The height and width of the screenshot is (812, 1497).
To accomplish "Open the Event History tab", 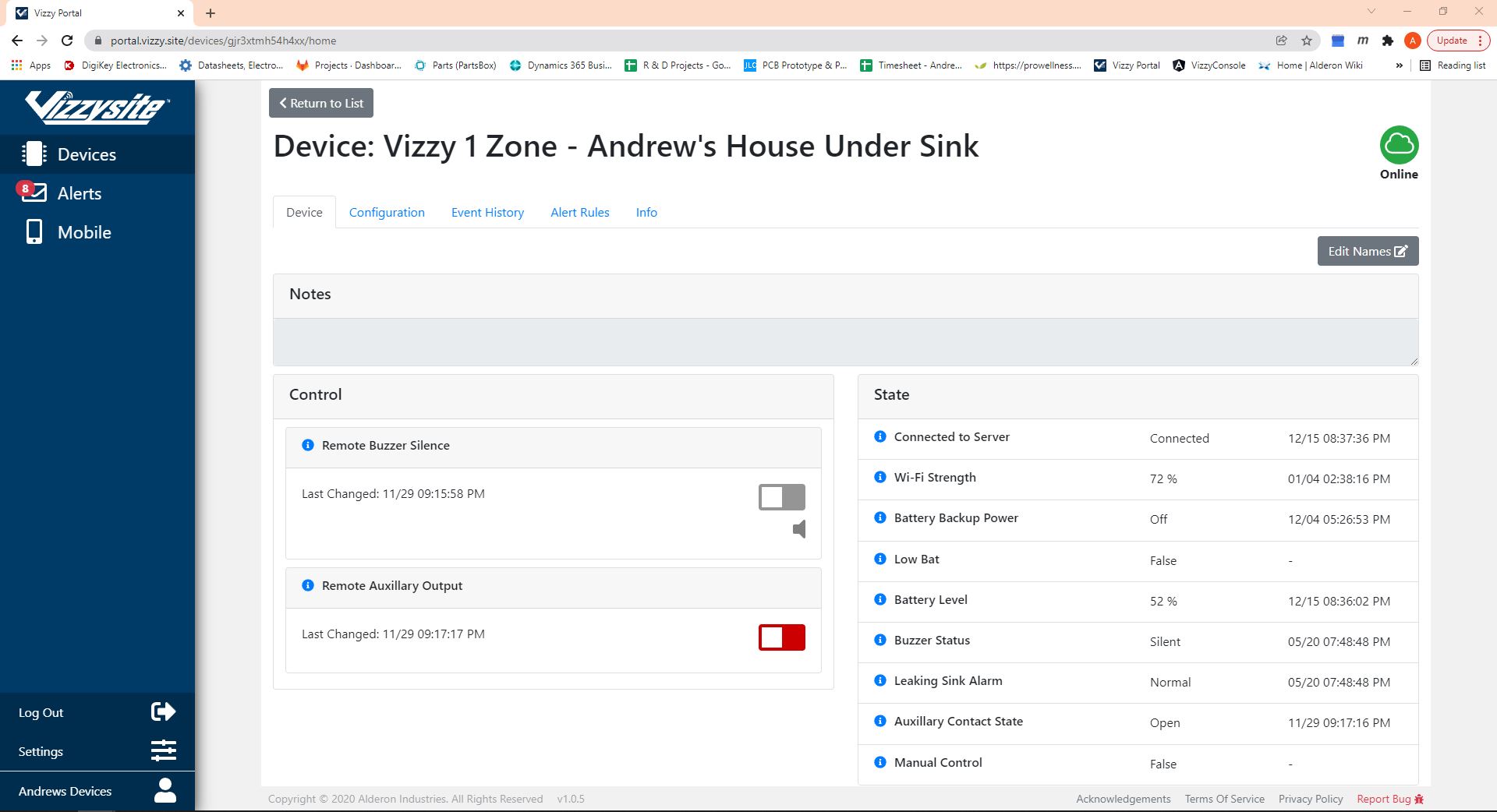I will pos(487,212).
